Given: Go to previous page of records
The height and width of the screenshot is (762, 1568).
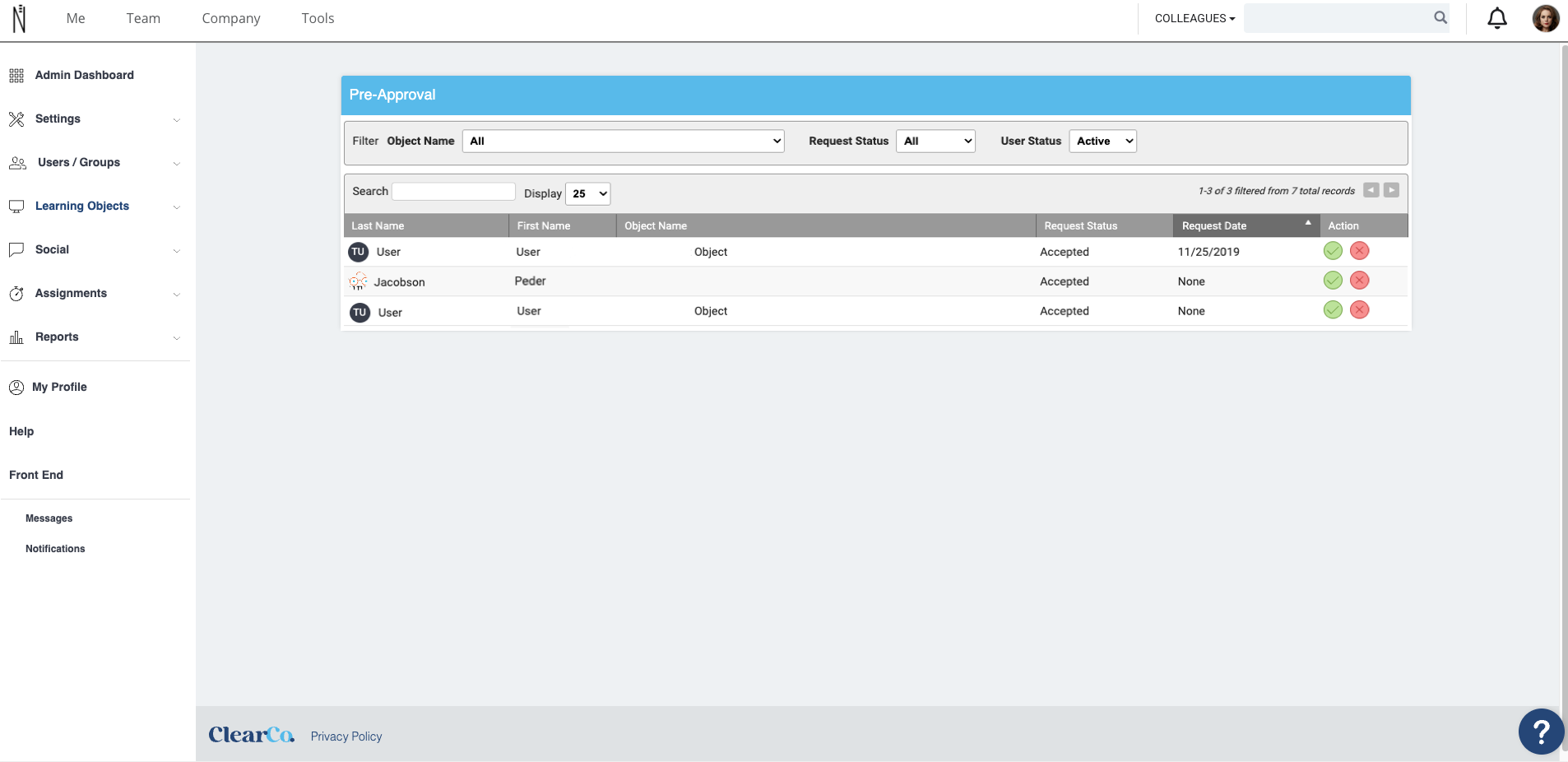Looking at the screenshot, I should 1371,190.
